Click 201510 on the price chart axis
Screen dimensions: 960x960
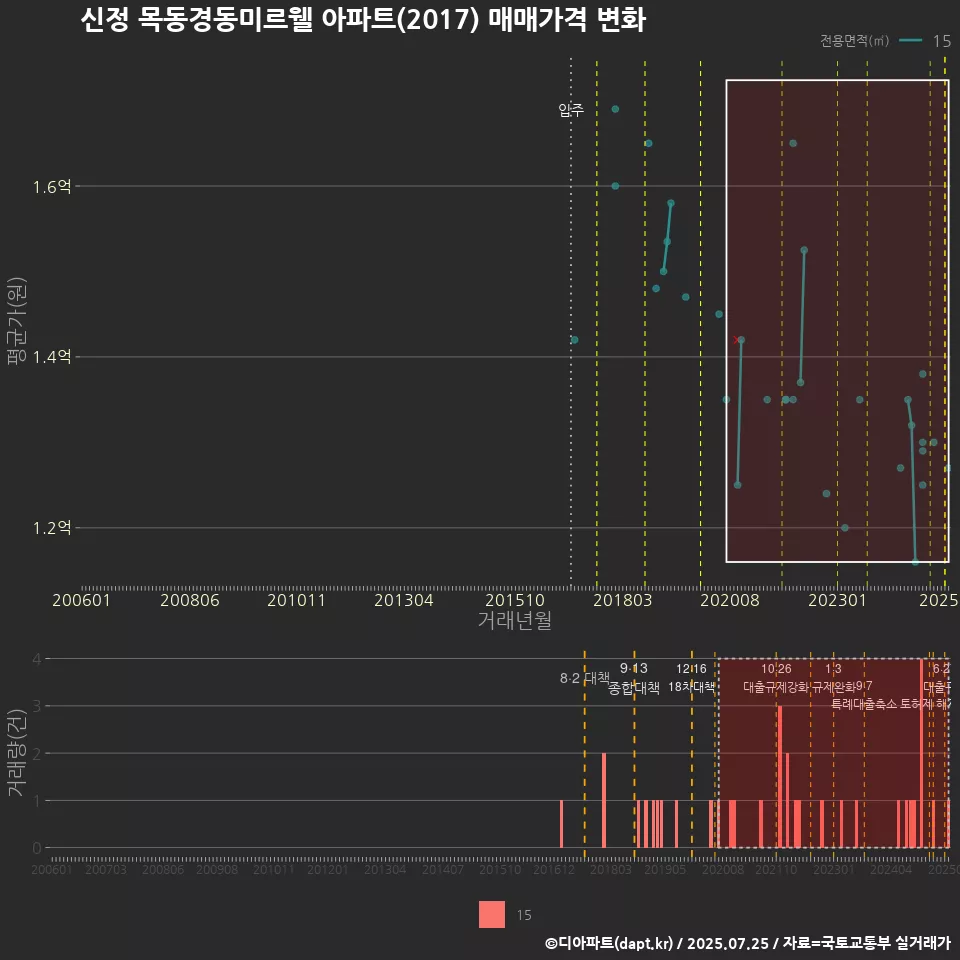514,600
